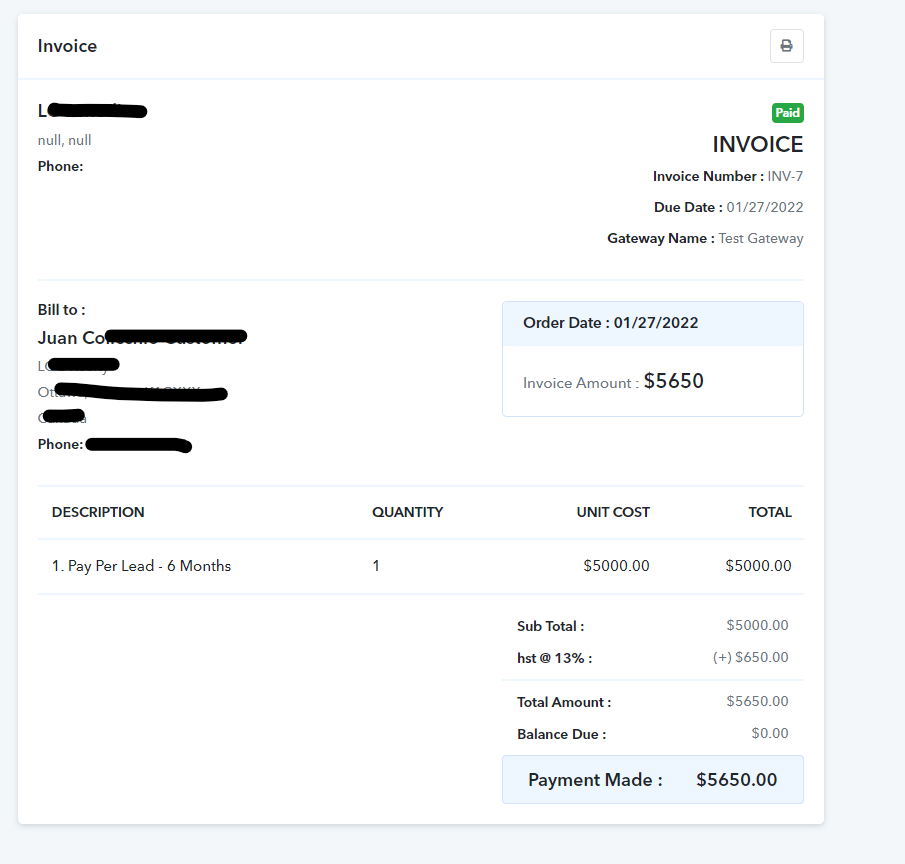Click the Invoice Amount $5650 value

coord(674,381)
